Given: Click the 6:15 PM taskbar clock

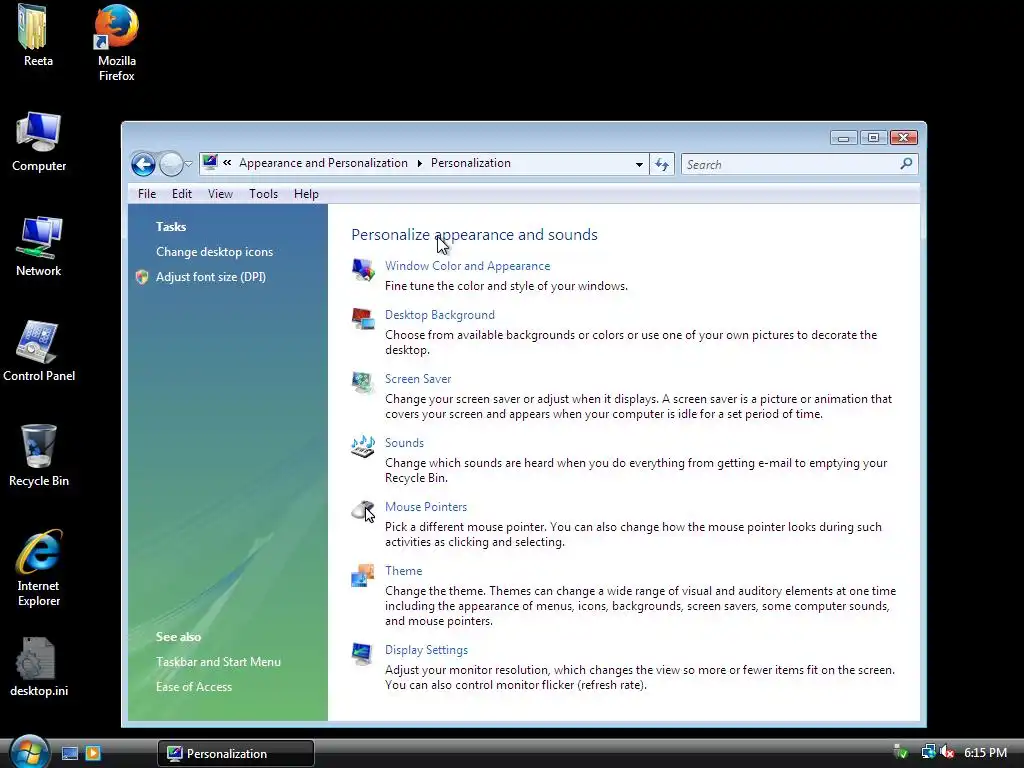Looking at the screenshot, I should click(985, 753).
